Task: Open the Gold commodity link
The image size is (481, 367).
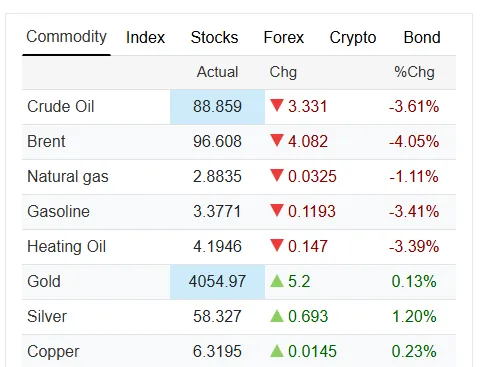Action: coord(44,281)
